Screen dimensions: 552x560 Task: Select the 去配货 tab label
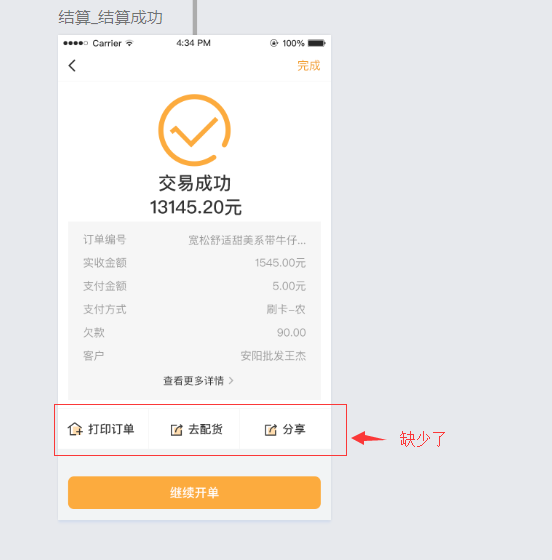pyautogui.click(x=205, y=429)
